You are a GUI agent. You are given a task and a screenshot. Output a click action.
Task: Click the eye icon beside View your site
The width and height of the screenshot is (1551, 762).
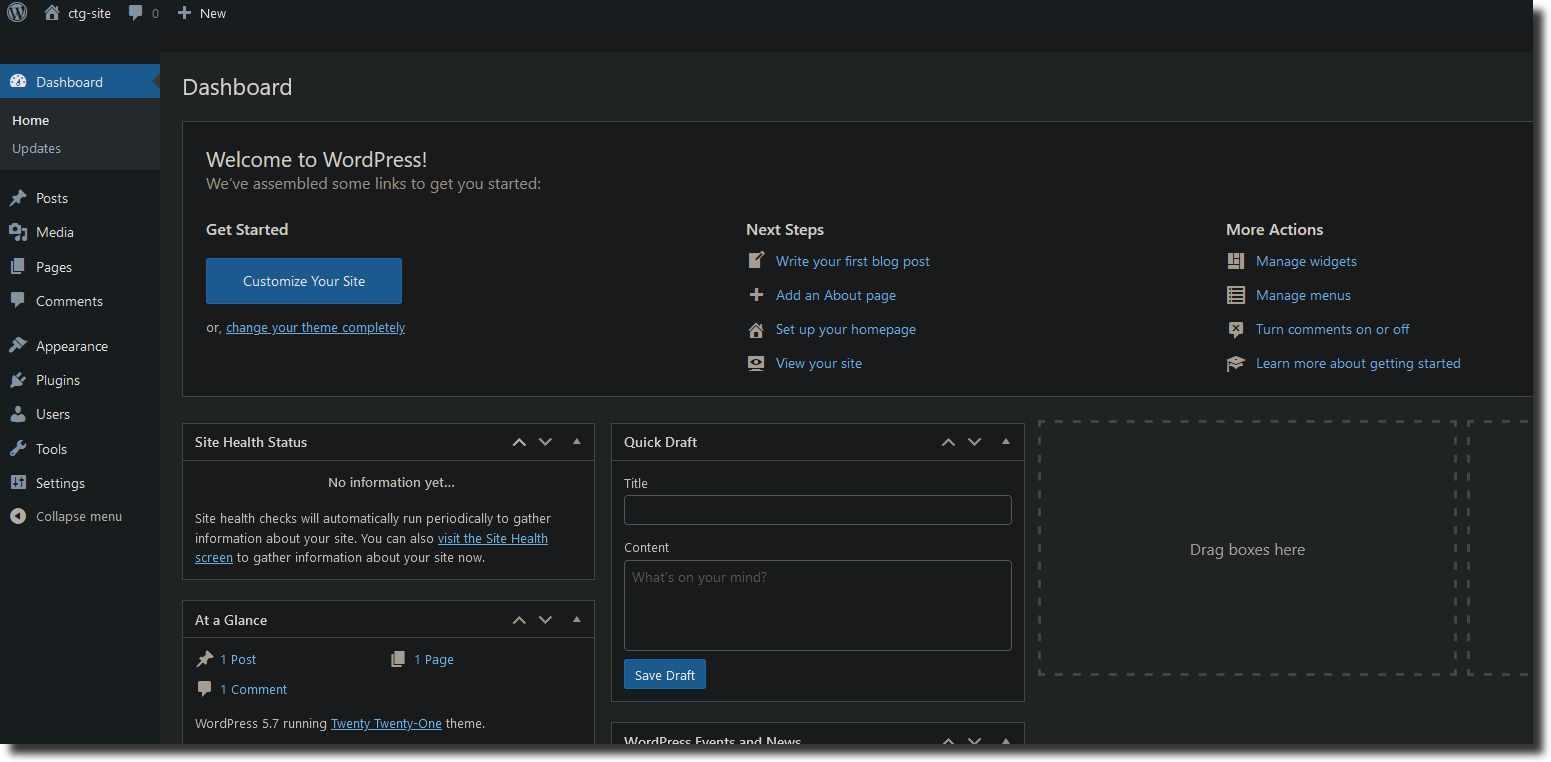[757, 363]
